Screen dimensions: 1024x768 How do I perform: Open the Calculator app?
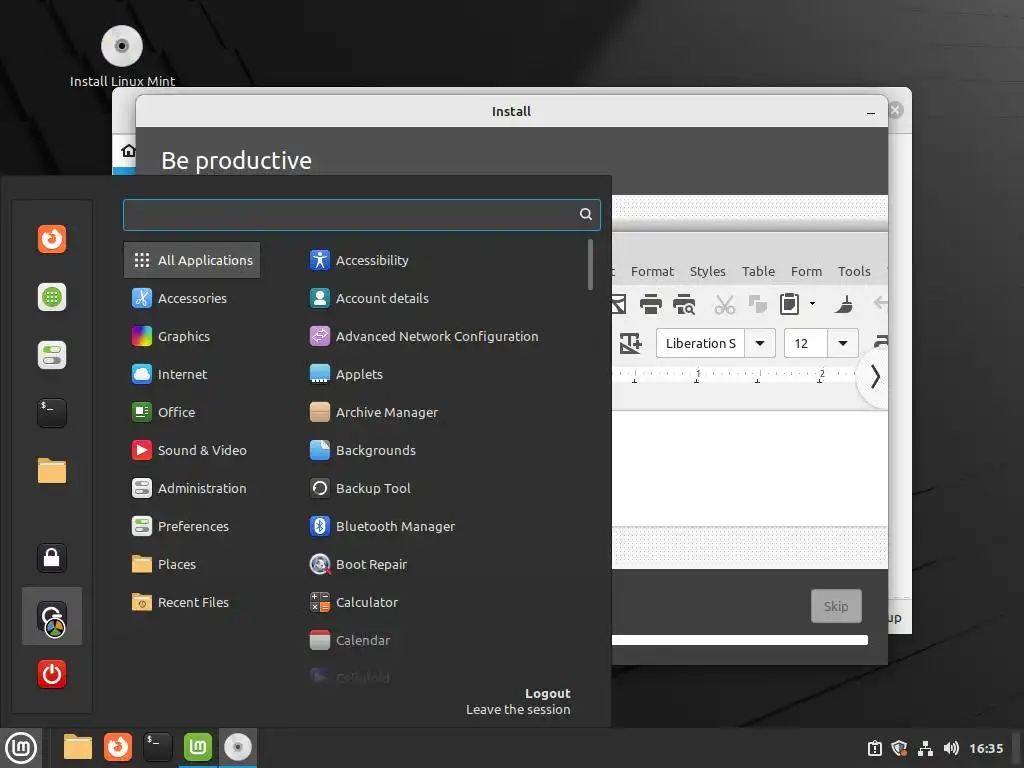(x=353, y=602)
